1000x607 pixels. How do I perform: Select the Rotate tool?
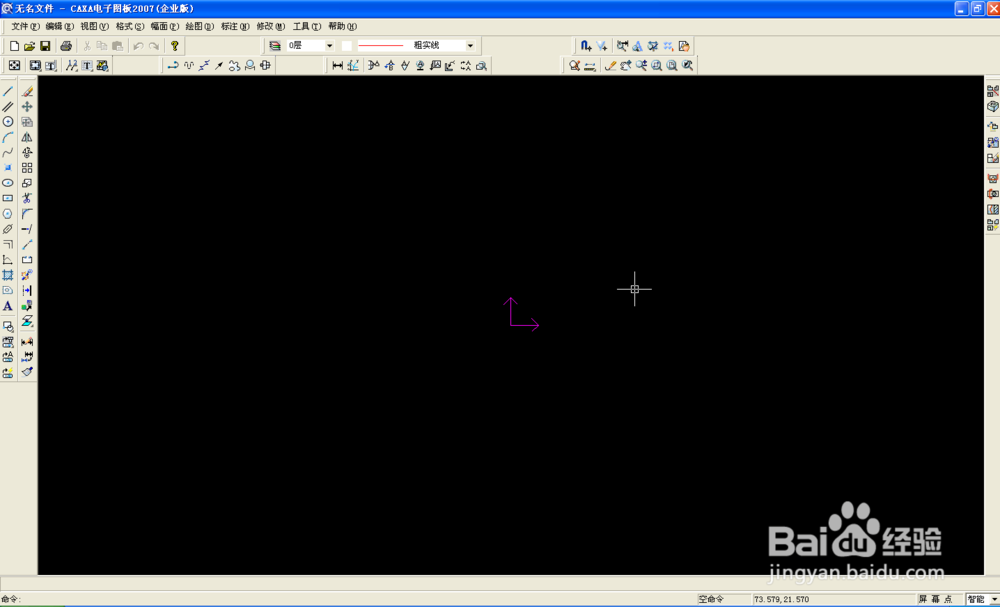click(x=27, y=152)
